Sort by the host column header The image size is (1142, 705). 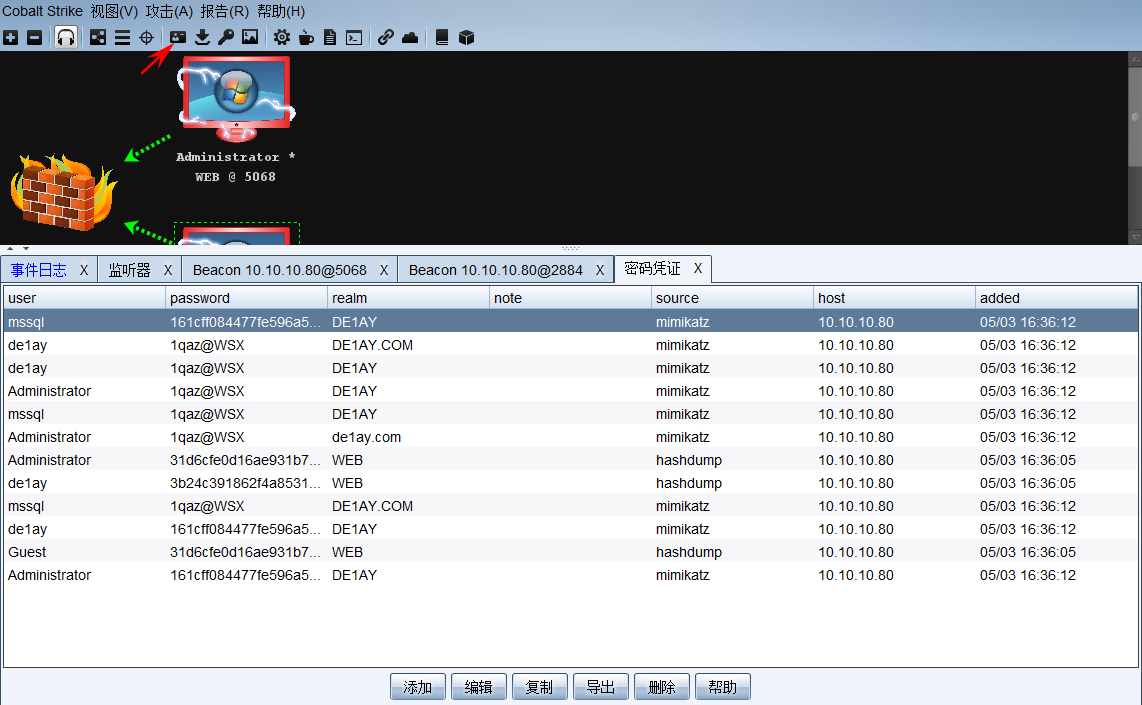coord(894,298)
